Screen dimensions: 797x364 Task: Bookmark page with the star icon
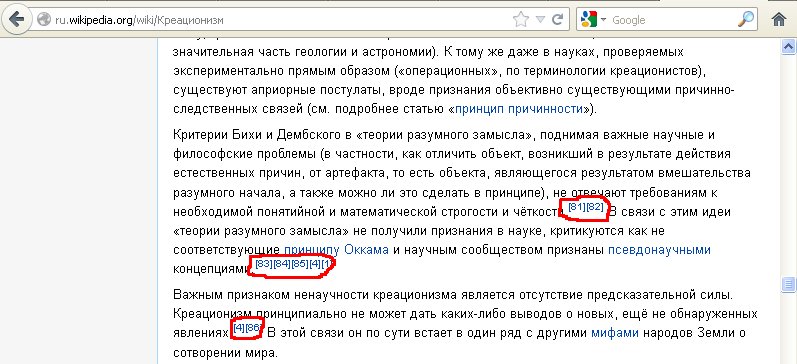520,20
